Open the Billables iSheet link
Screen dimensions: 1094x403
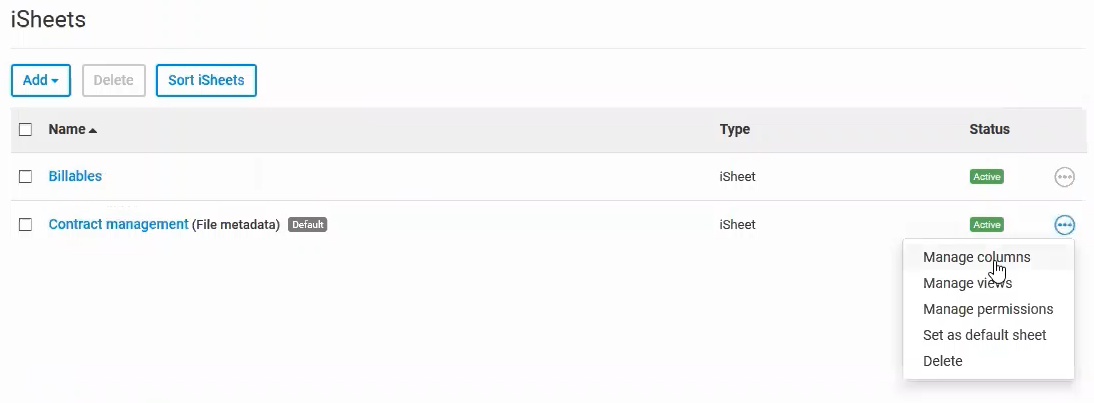tap(75, 176)
